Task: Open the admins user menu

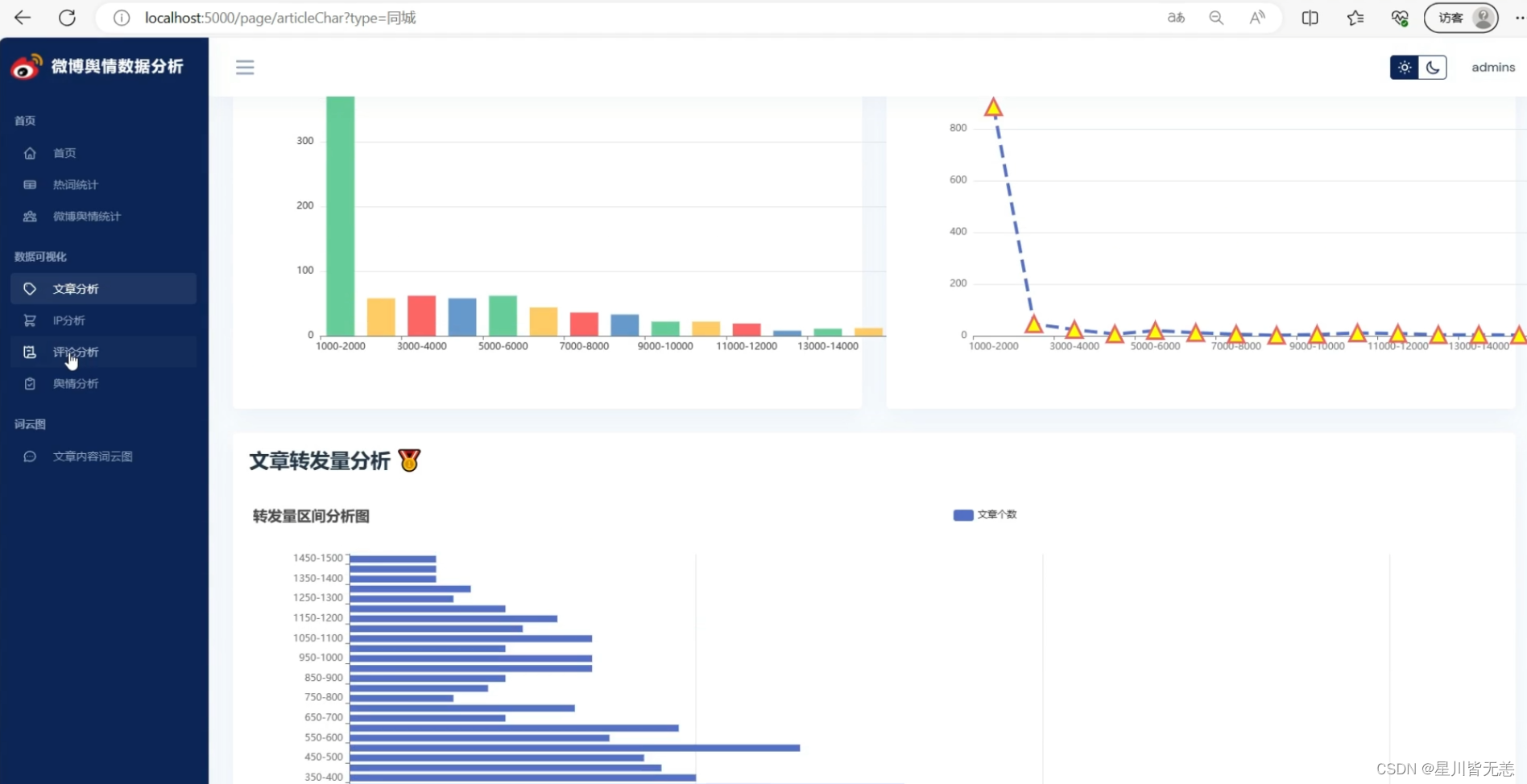Action: pos(1493,68)
